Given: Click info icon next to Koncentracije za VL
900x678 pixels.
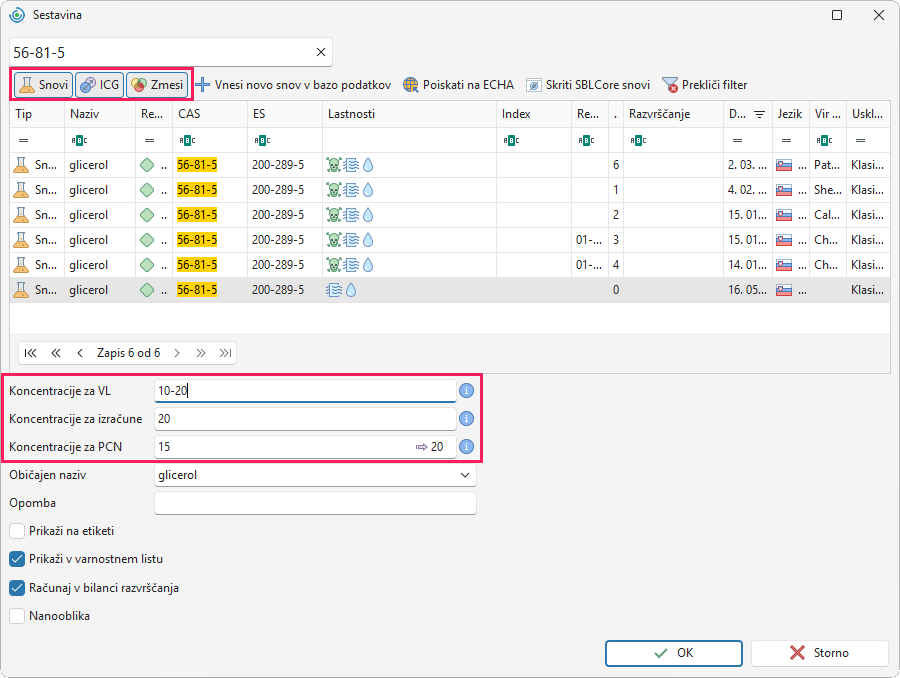Looking at the screenshot, I should click(467, 391).
